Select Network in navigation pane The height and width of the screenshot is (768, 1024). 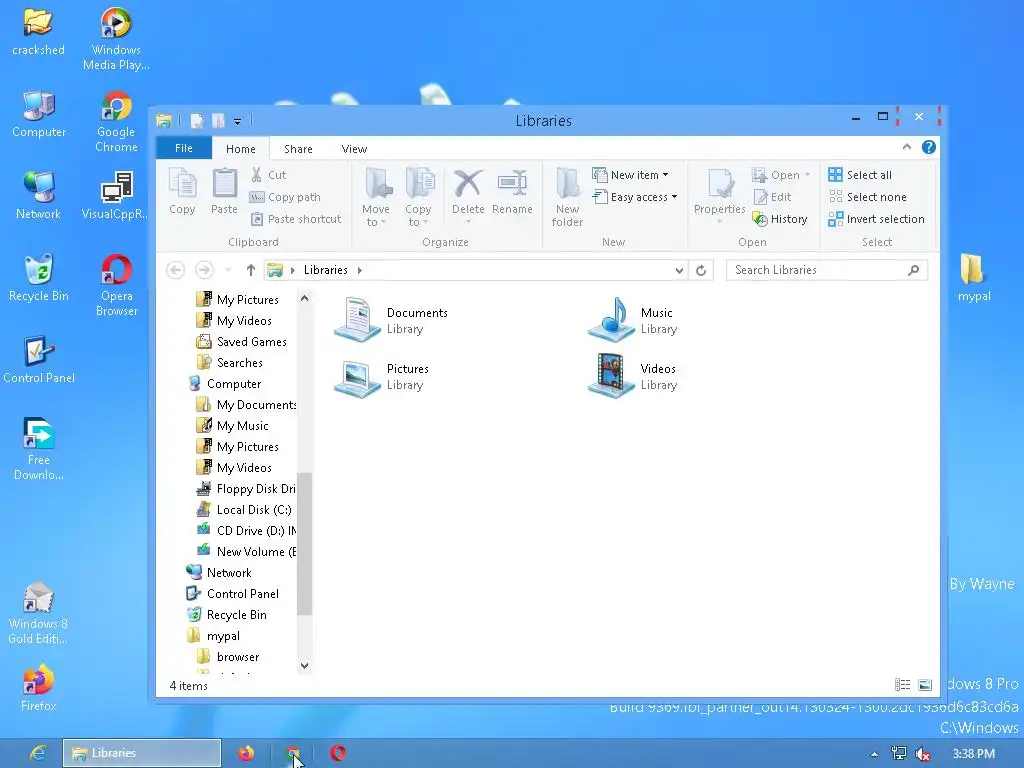pos(219,573)
